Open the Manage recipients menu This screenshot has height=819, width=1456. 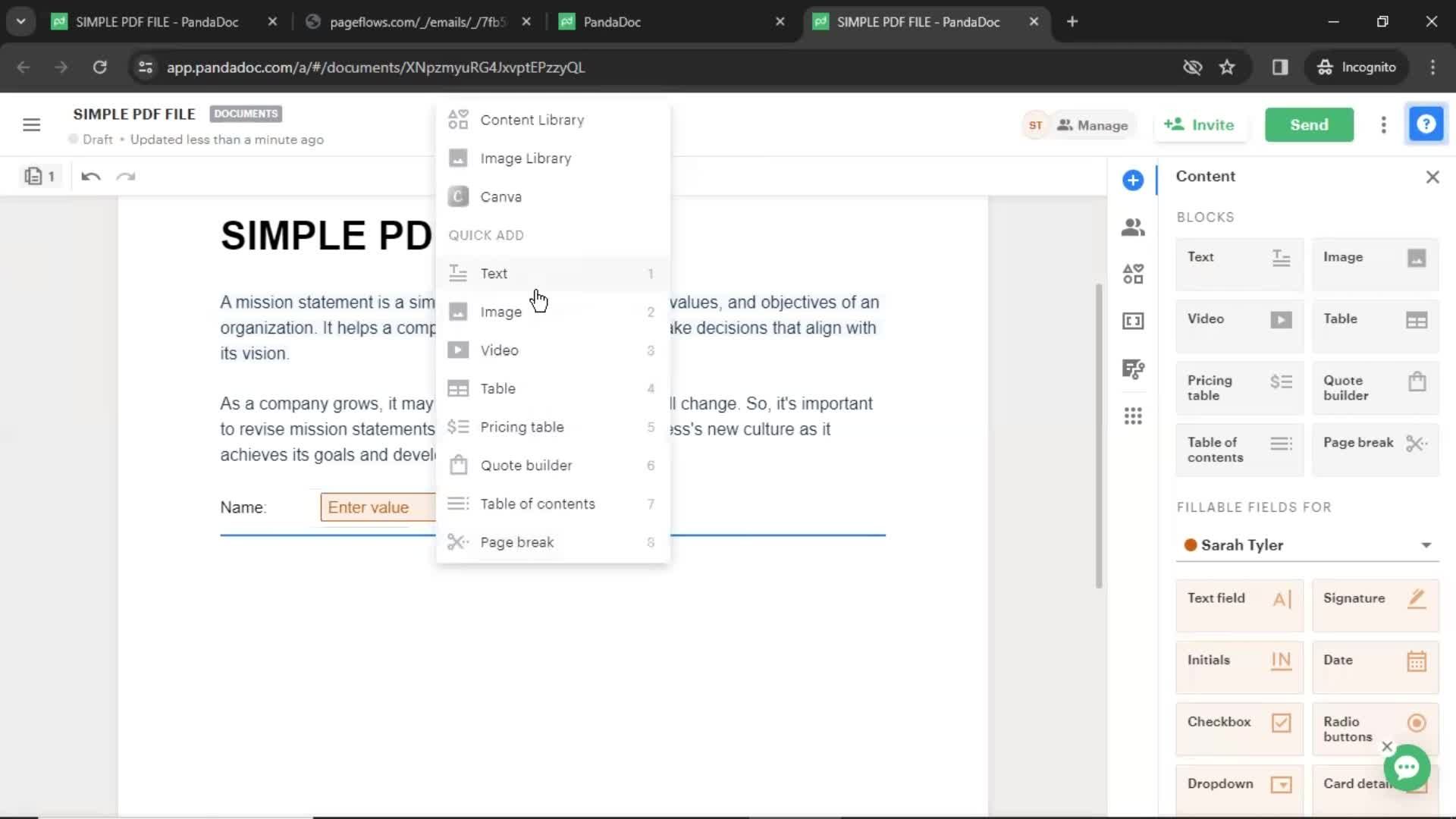1093,124
